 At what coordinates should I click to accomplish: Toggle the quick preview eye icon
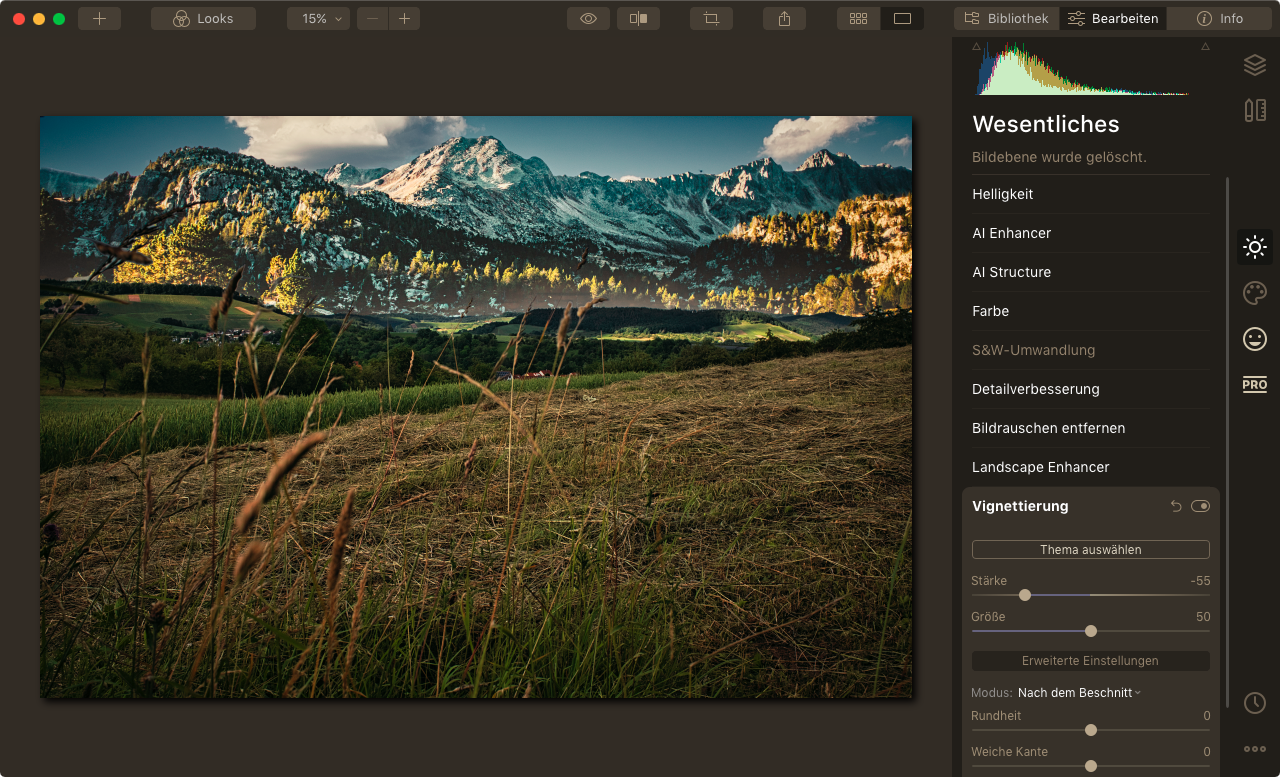pos(588,19)
